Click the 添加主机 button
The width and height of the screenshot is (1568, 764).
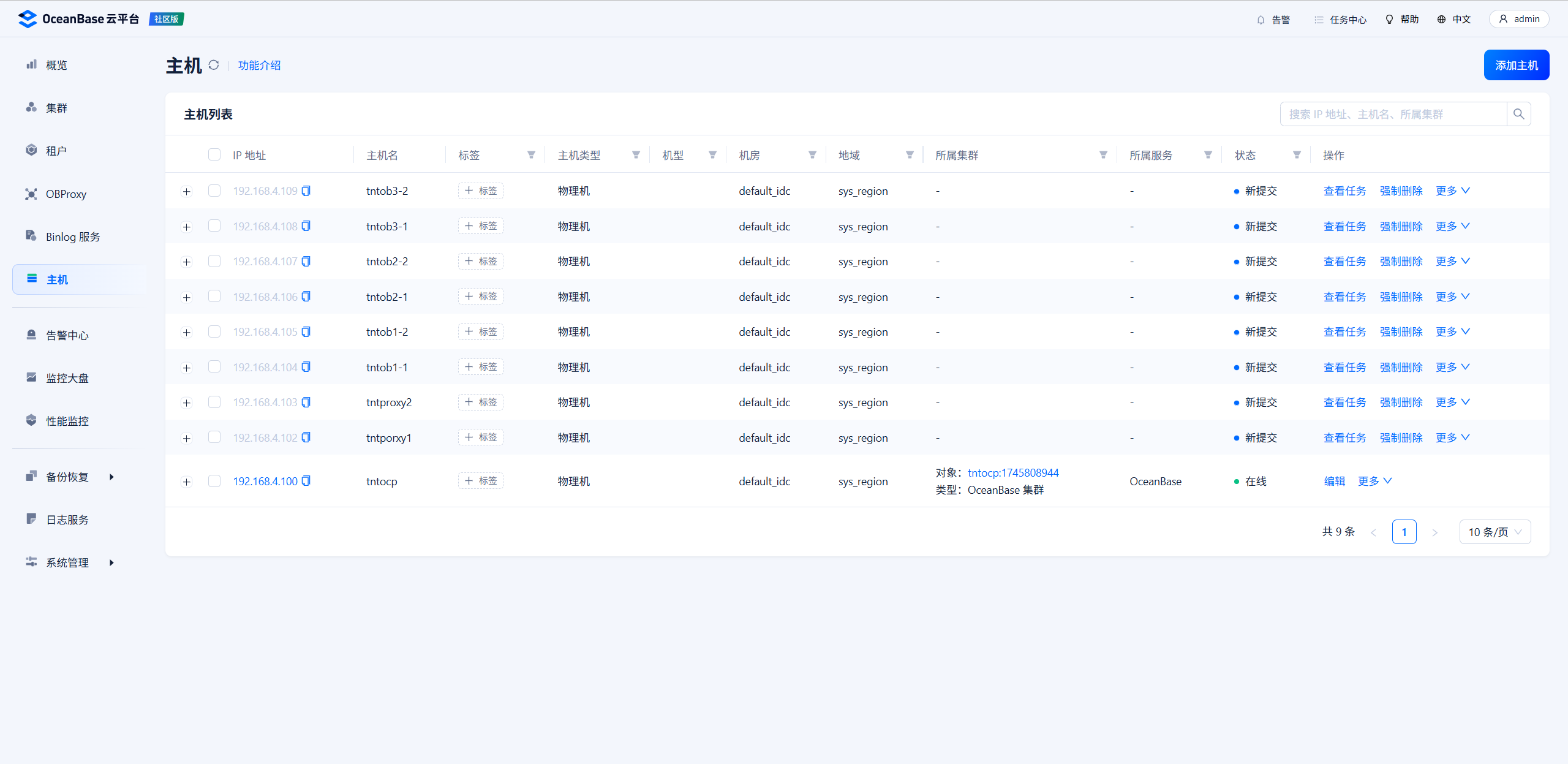(1516, 65)
